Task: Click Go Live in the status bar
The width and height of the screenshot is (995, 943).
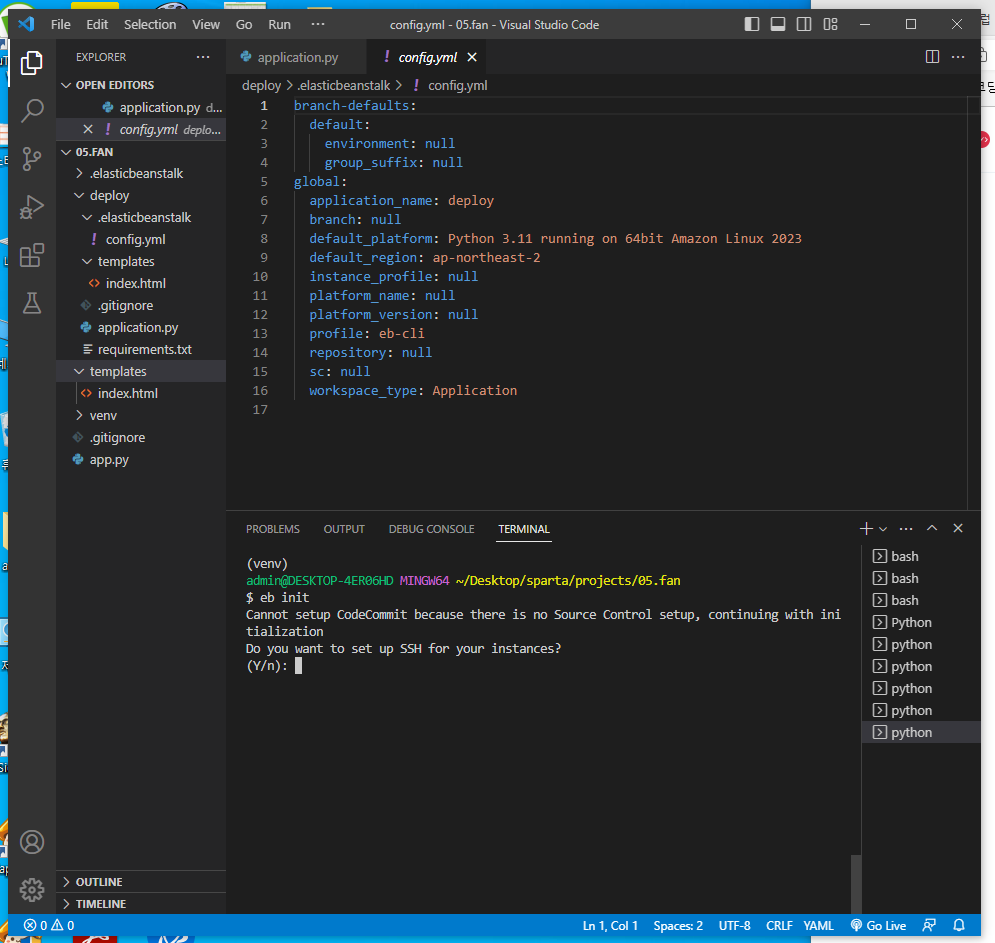Action: coord(878,925)
